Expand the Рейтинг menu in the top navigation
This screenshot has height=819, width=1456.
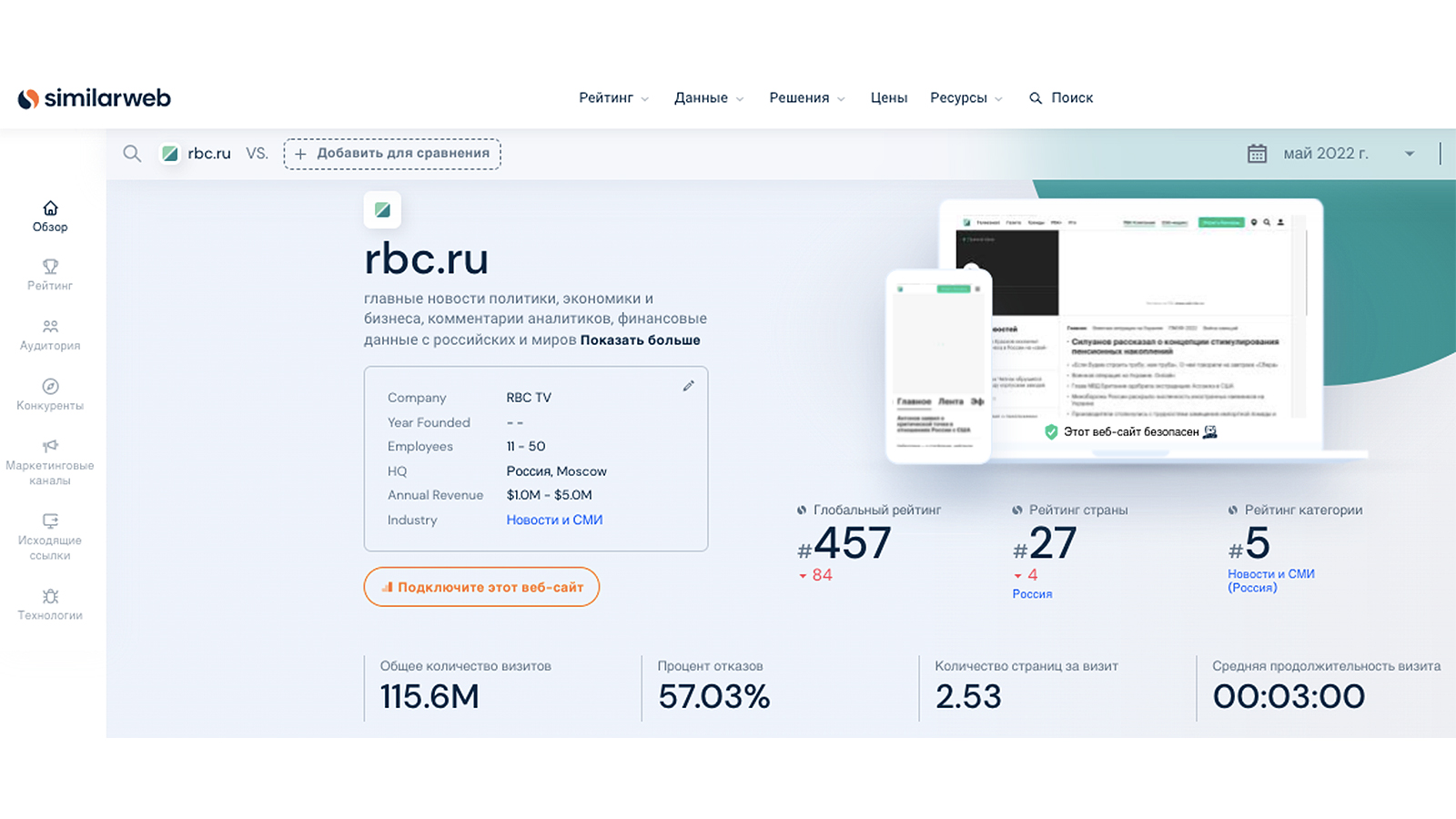coord(614,98)
